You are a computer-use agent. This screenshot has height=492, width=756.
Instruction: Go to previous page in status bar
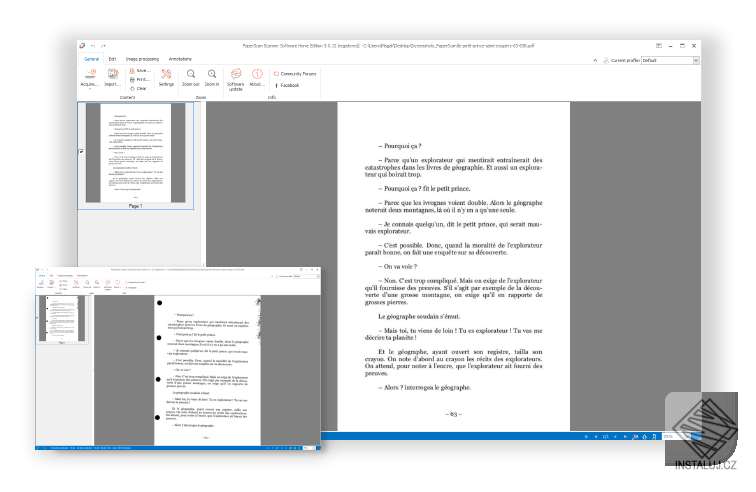pyautogui.click(x=596, y=437)
